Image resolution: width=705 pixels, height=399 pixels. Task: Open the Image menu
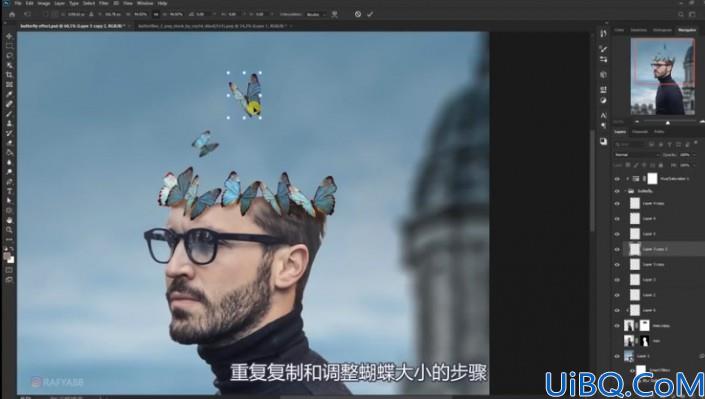click(44, 3)
